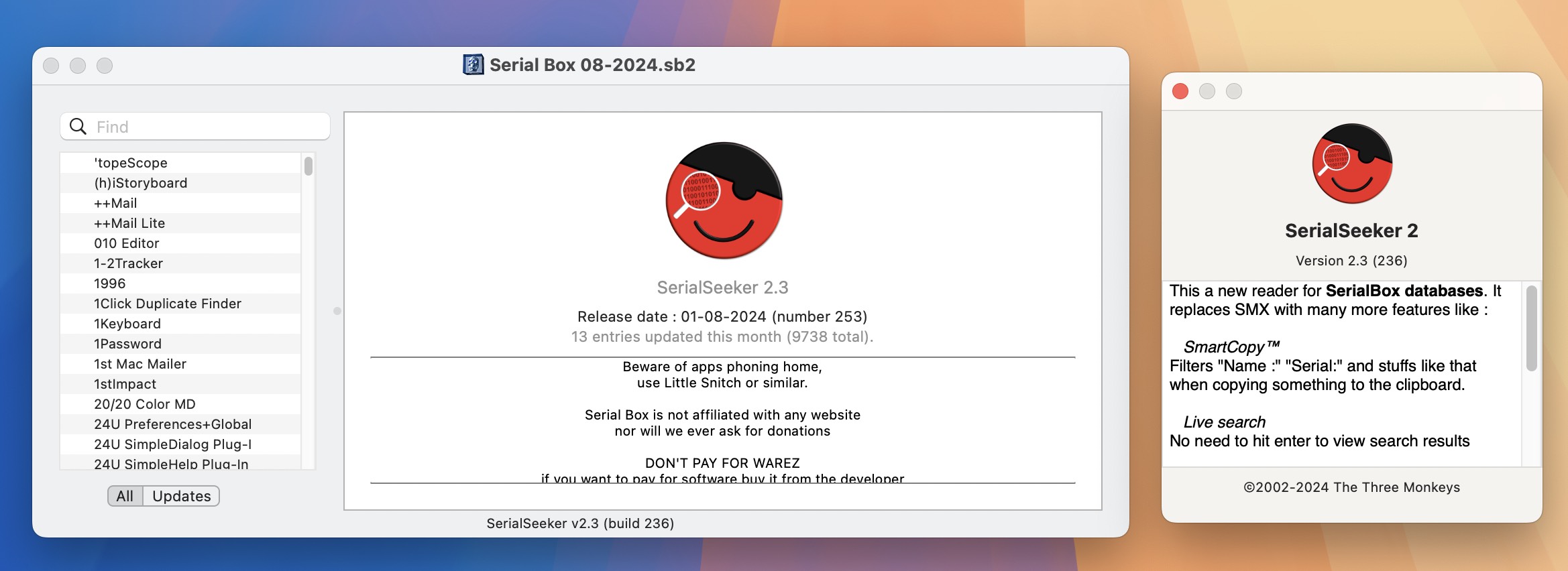Select the 20/20 Color MD entry

tap(180, 404)
